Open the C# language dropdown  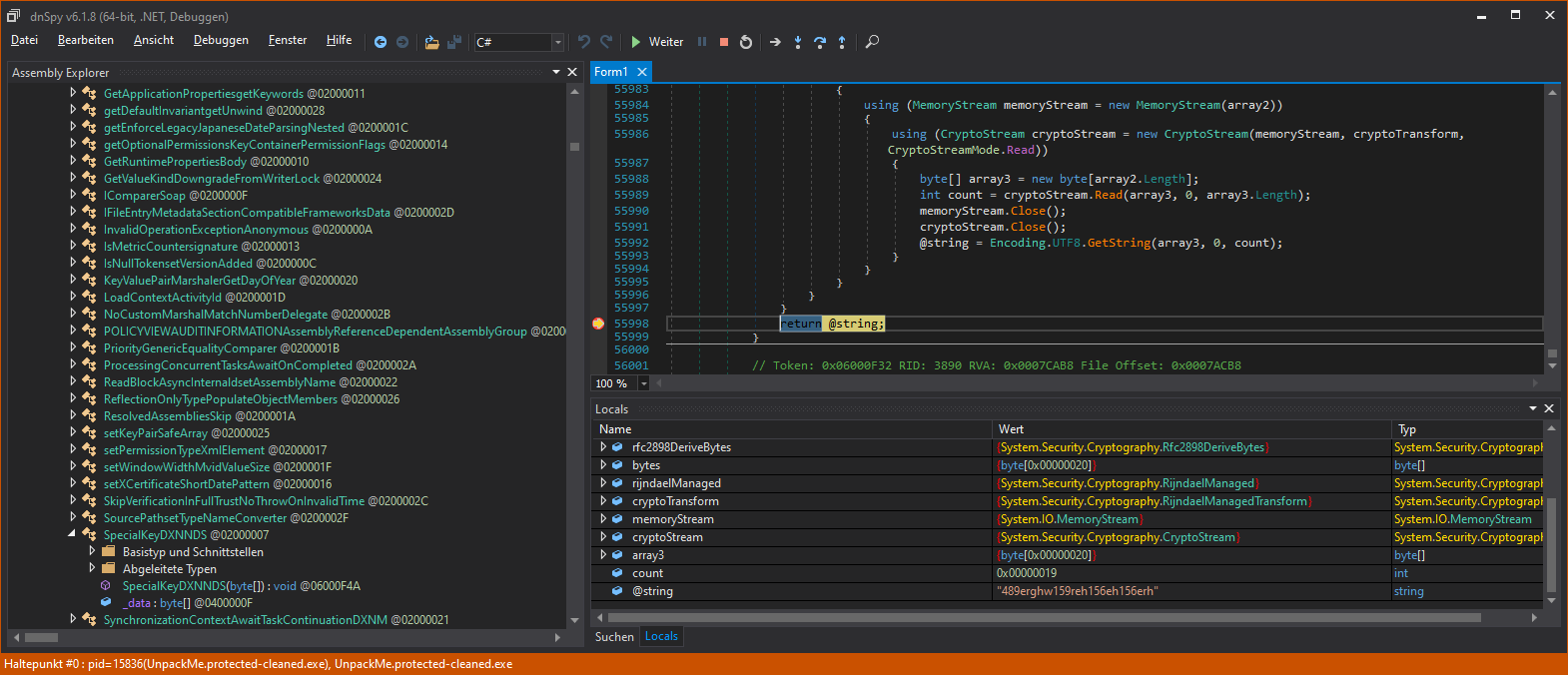557,42
